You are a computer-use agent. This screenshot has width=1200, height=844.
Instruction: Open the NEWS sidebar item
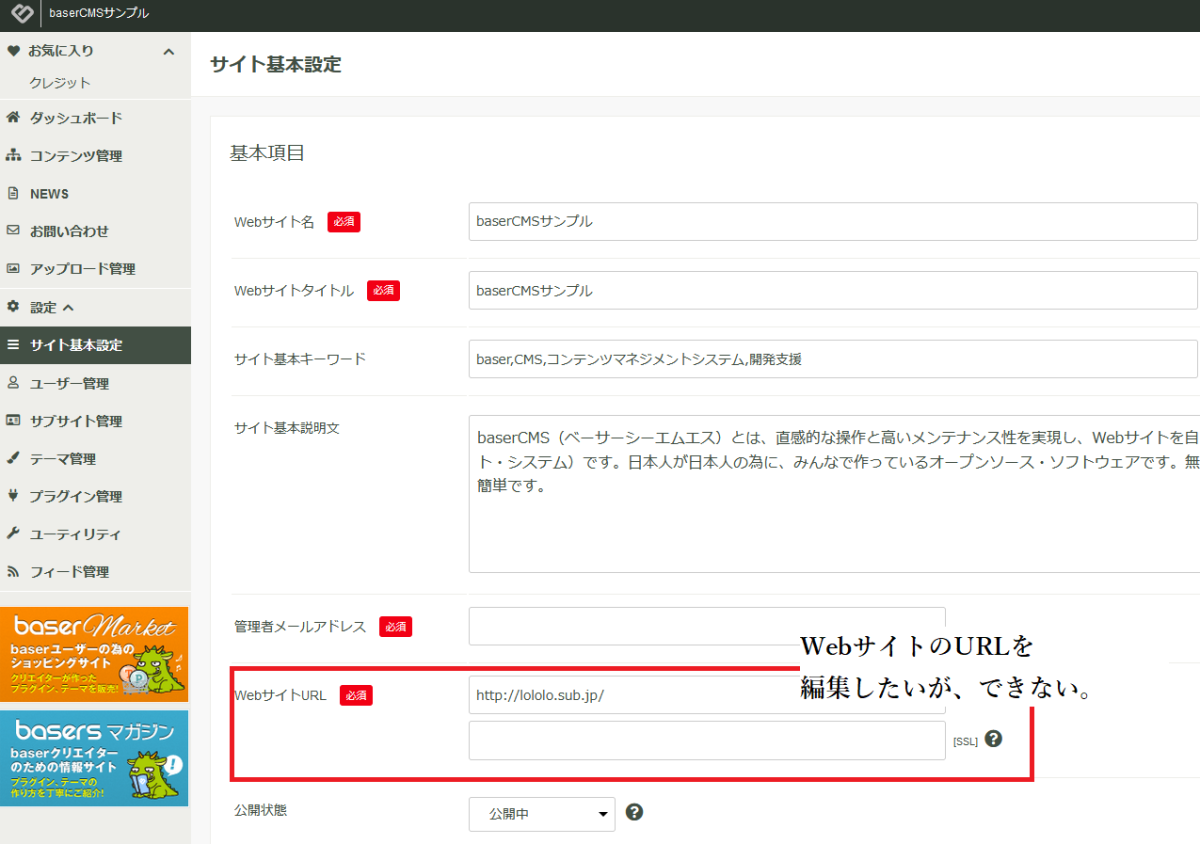49,194
